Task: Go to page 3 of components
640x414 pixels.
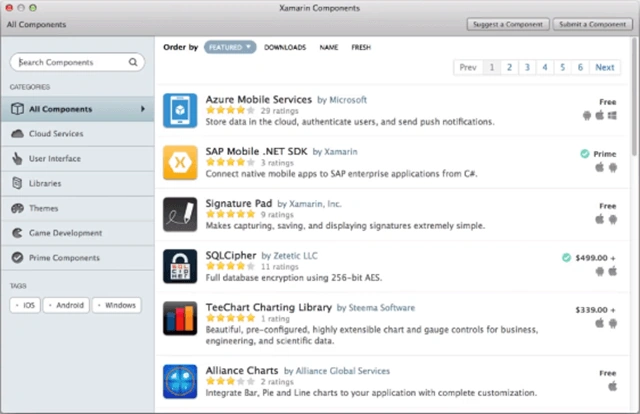Action: pos(527,67)
